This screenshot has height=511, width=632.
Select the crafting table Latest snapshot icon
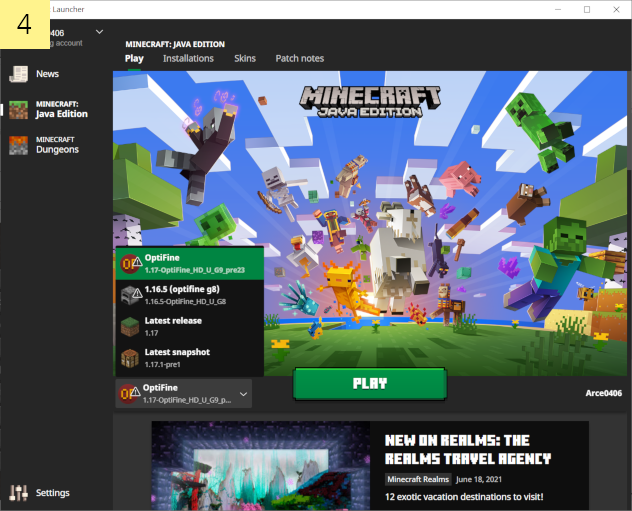[130, 358]
